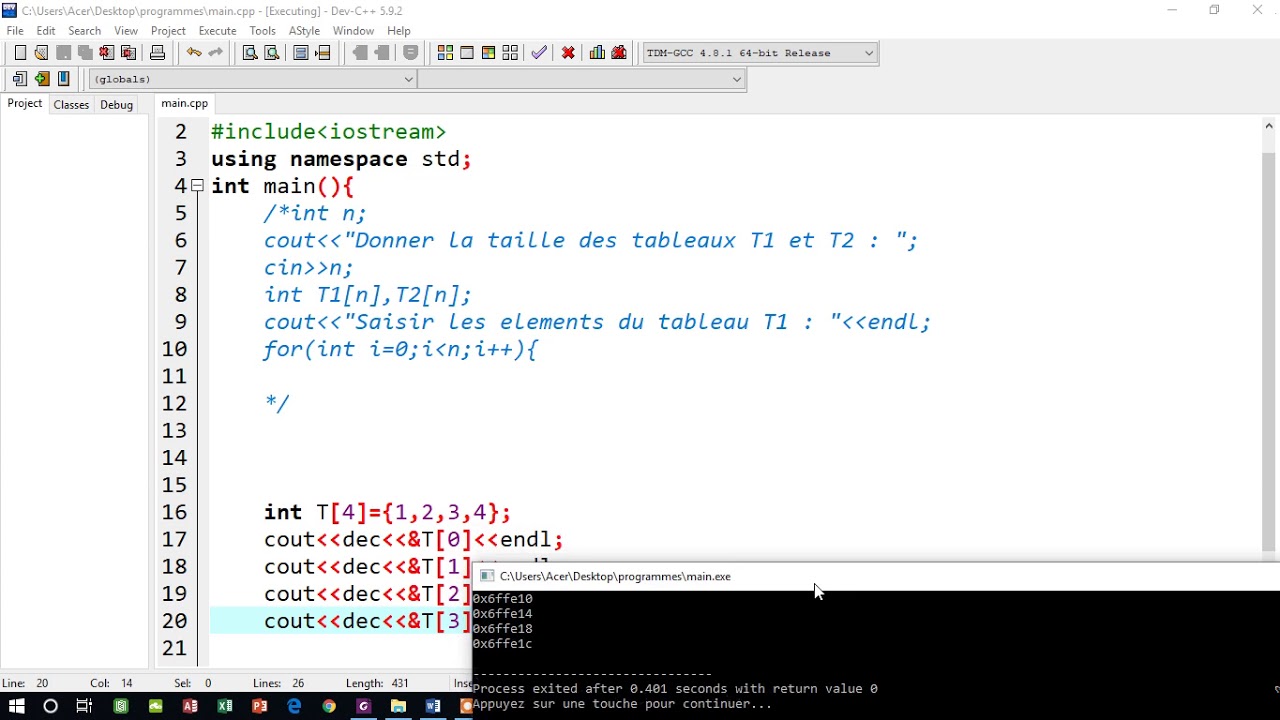Click the 'Length: 431' status bar entry
Image resolution: width=1280 pixels, height=720 pixels.
(377, 683)
